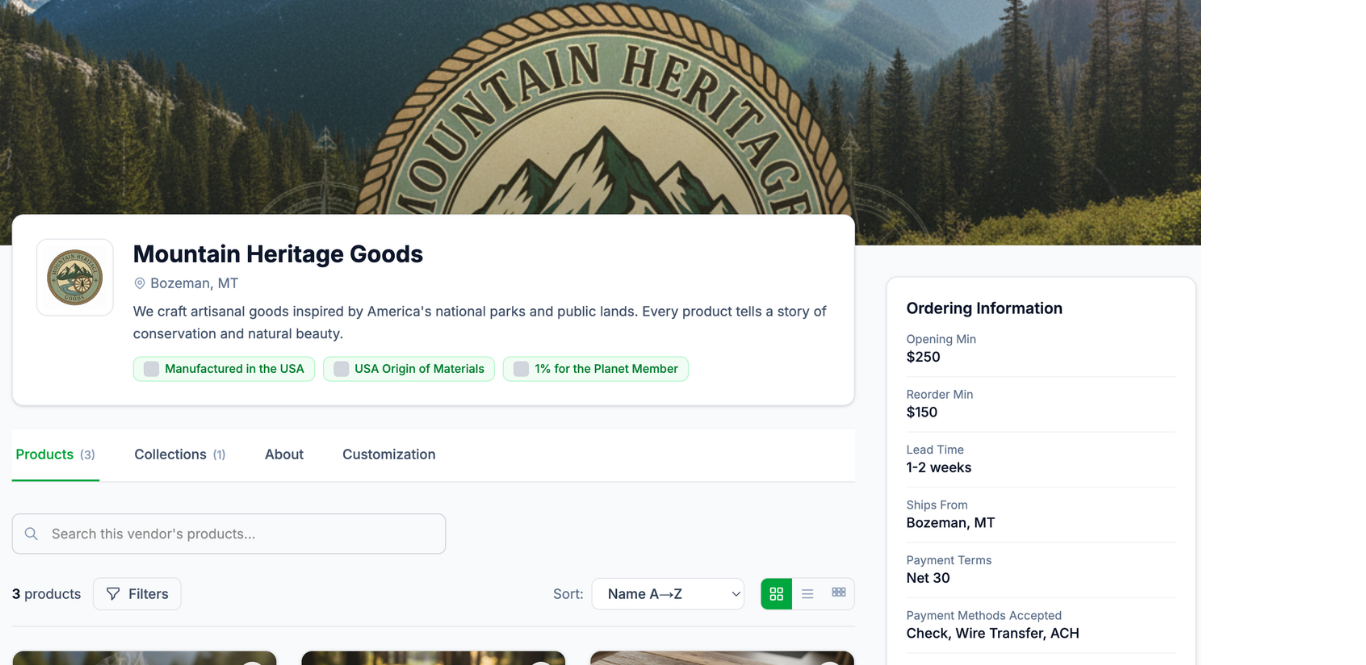Open the Products tab
This screenshot has width=1366, height=665.
click(56, 455)
